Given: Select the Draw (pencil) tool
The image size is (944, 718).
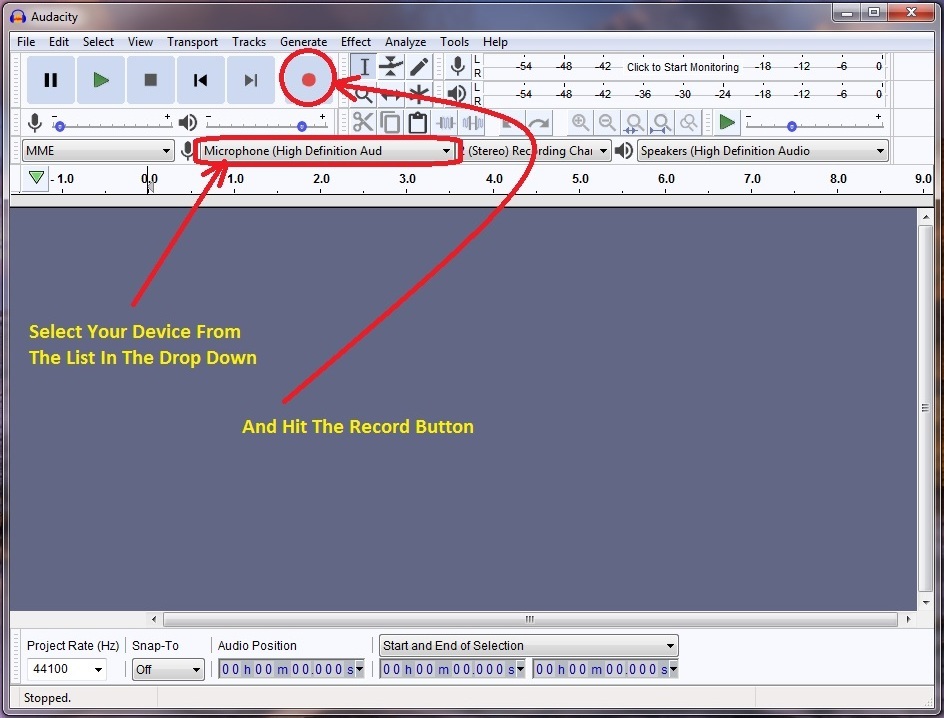Looking at the screenshot, I should point(418,66).
